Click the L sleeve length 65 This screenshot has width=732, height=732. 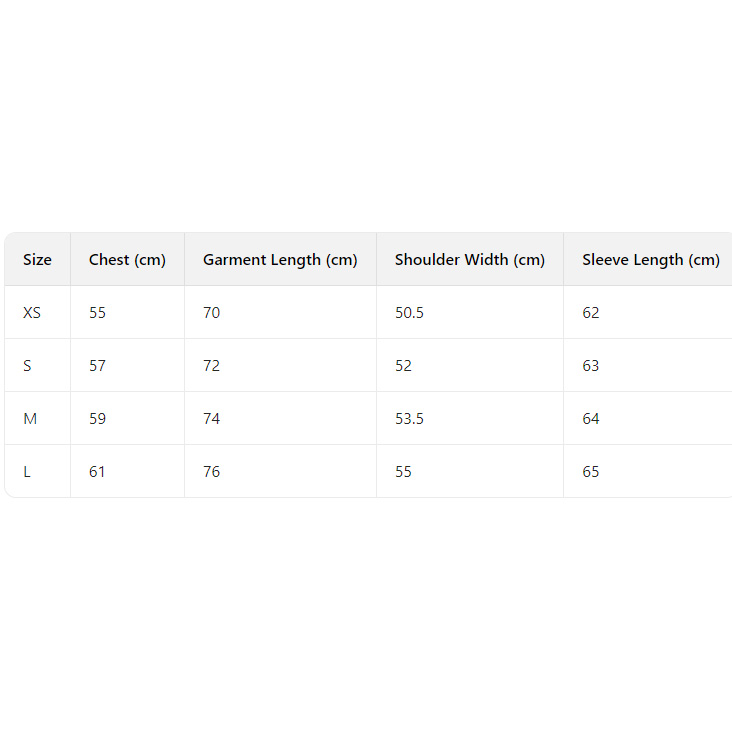point(591,472)
